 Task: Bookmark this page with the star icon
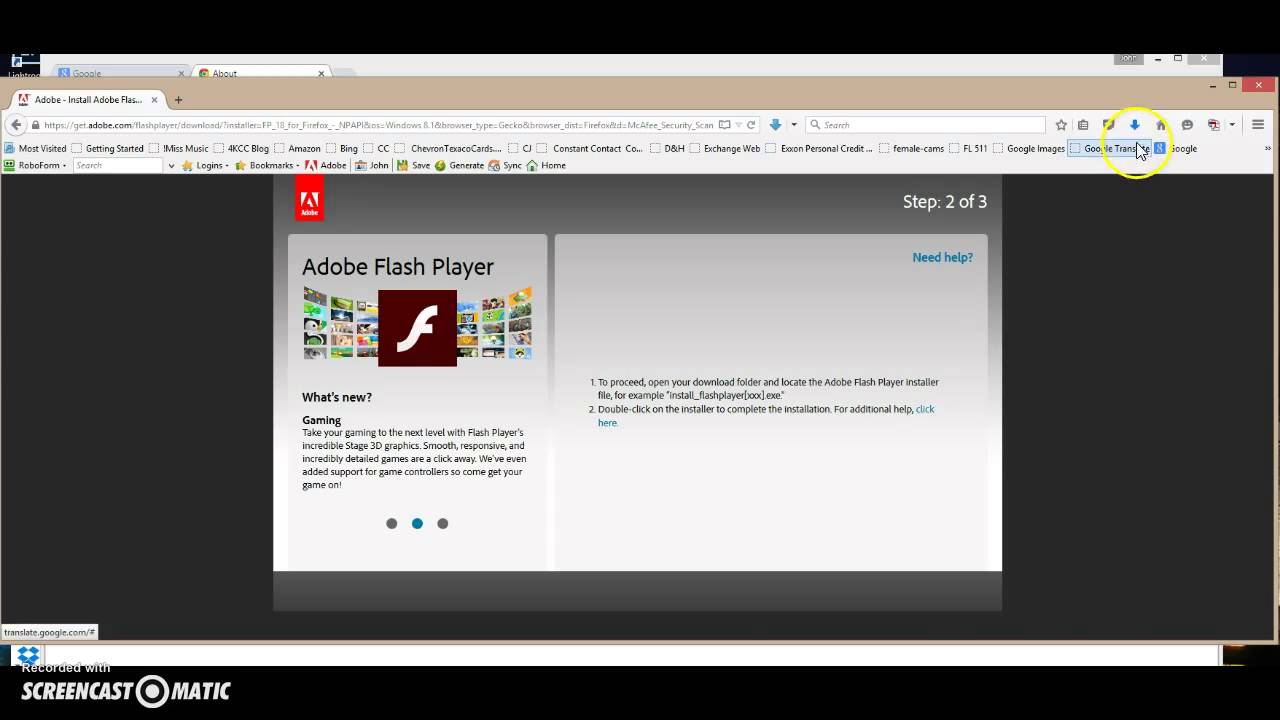1061,125
